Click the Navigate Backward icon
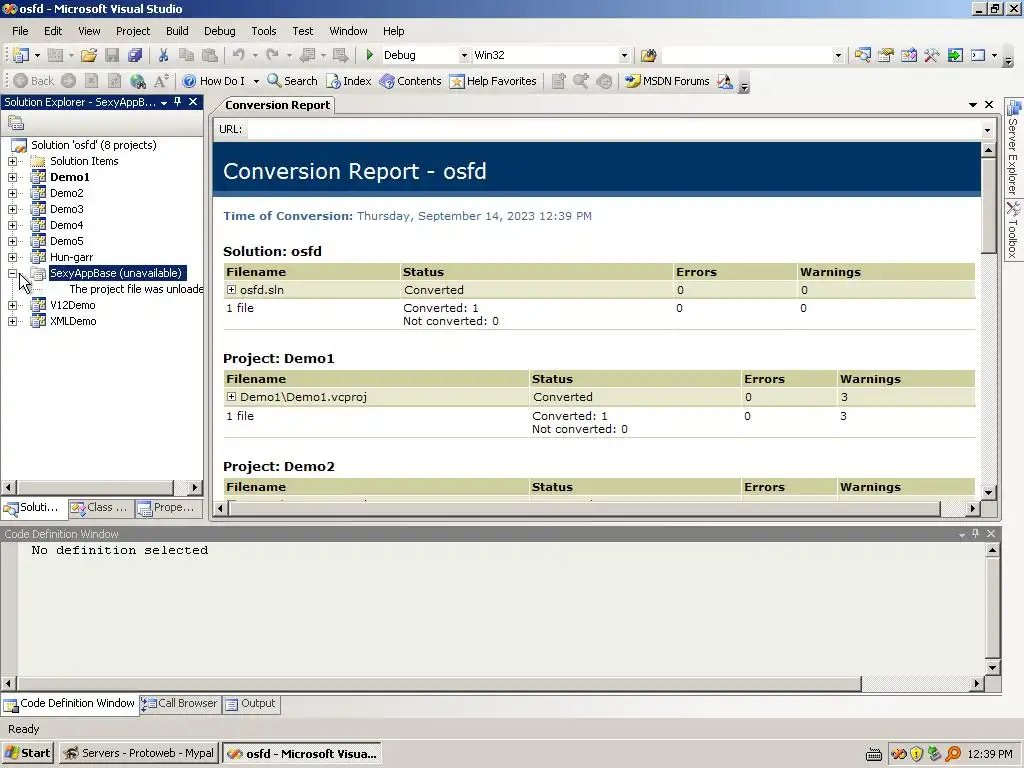The height and width of the screenshot is (768, 1024). pyautogui.click(x=307, y=56)
